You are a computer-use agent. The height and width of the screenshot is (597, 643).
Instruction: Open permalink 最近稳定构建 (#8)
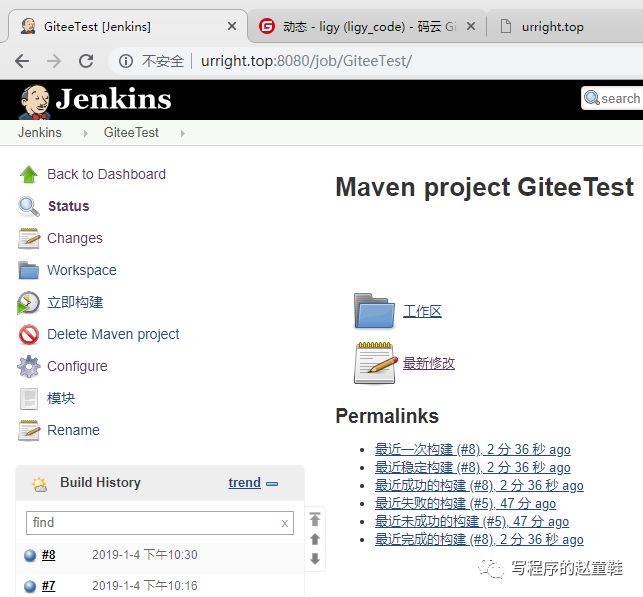tap(472, 467)
